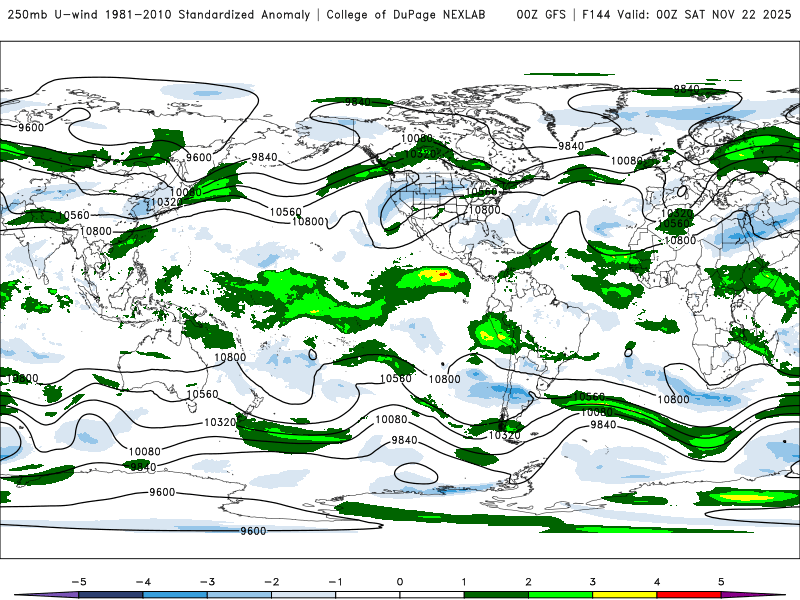Screen dimensions: 800x600
Task: Click the 9840 contour label over Alaska
Action: pos(358,102)
